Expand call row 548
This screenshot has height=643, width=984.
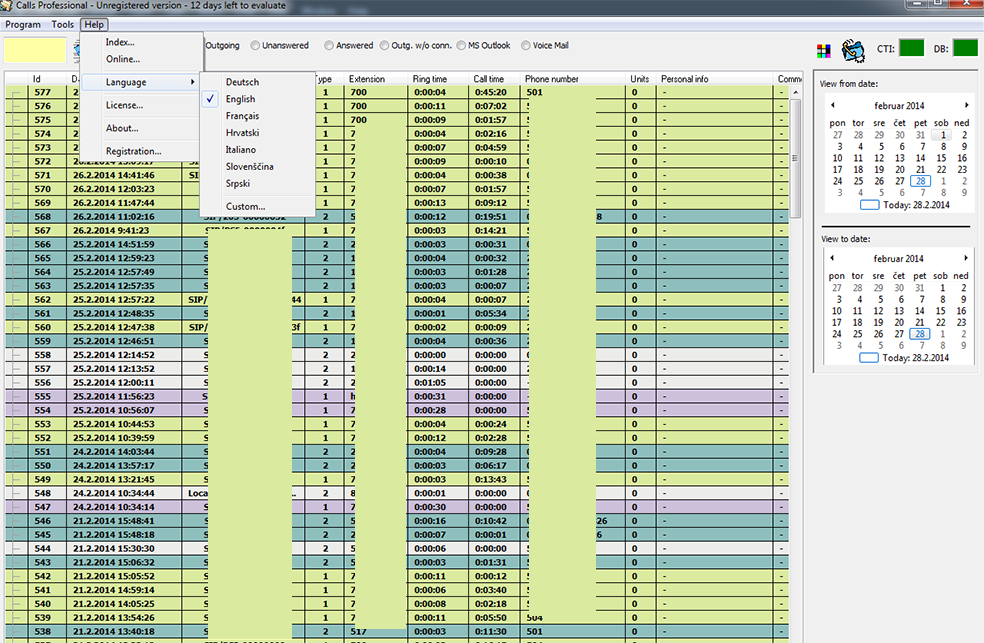(x=16, y=493)
